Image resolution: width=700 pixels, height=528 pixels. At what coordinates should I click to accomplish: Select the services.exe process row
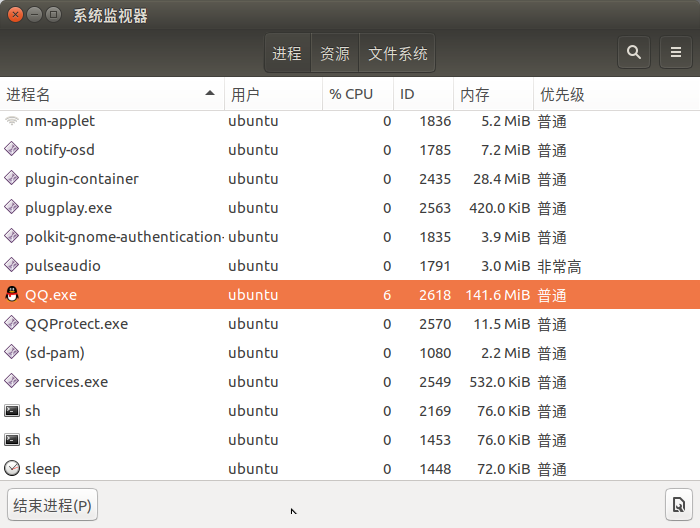pos(350,382)
